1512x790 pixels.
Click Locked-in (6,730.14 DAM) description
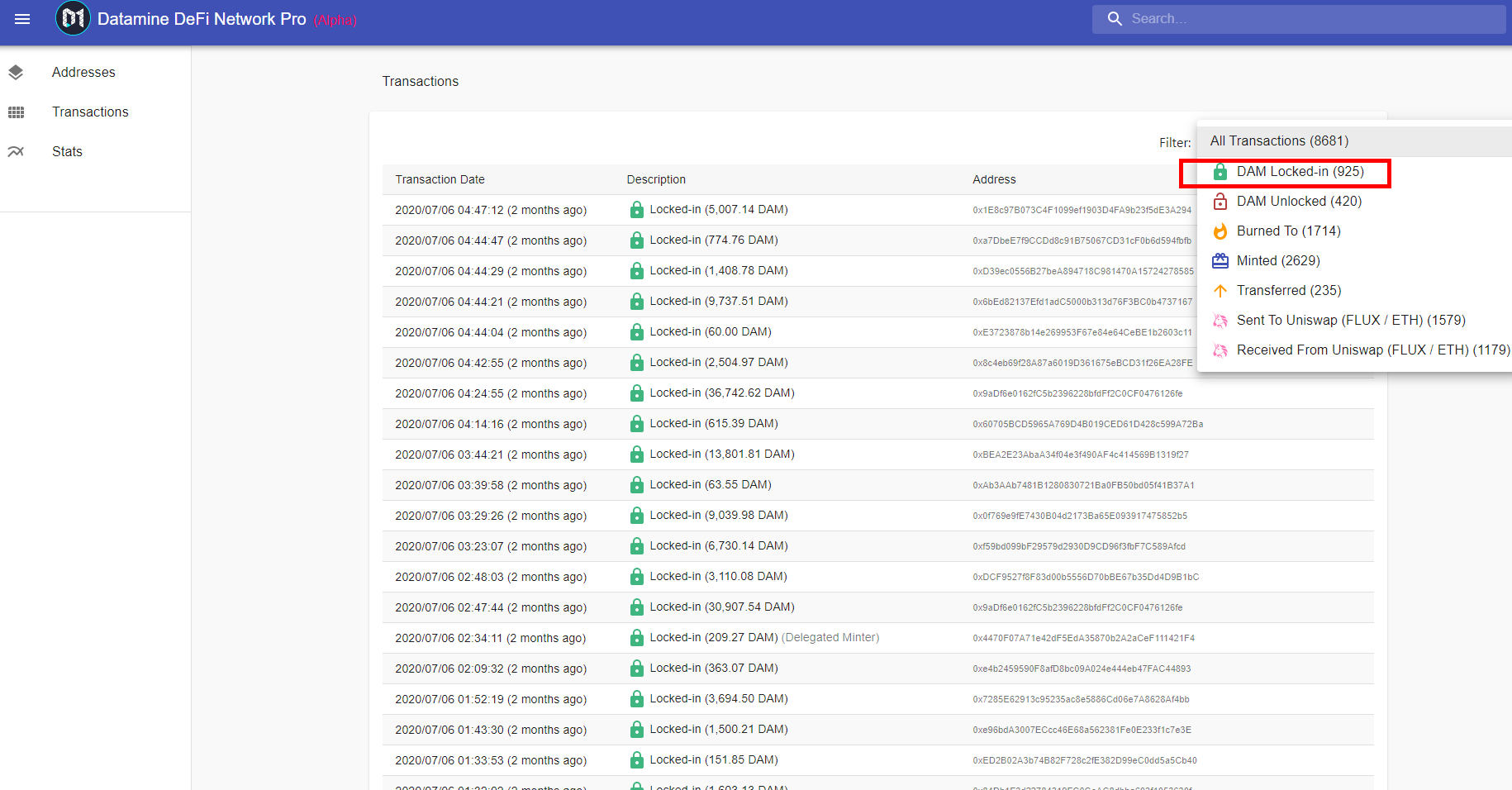click(719, 546)
